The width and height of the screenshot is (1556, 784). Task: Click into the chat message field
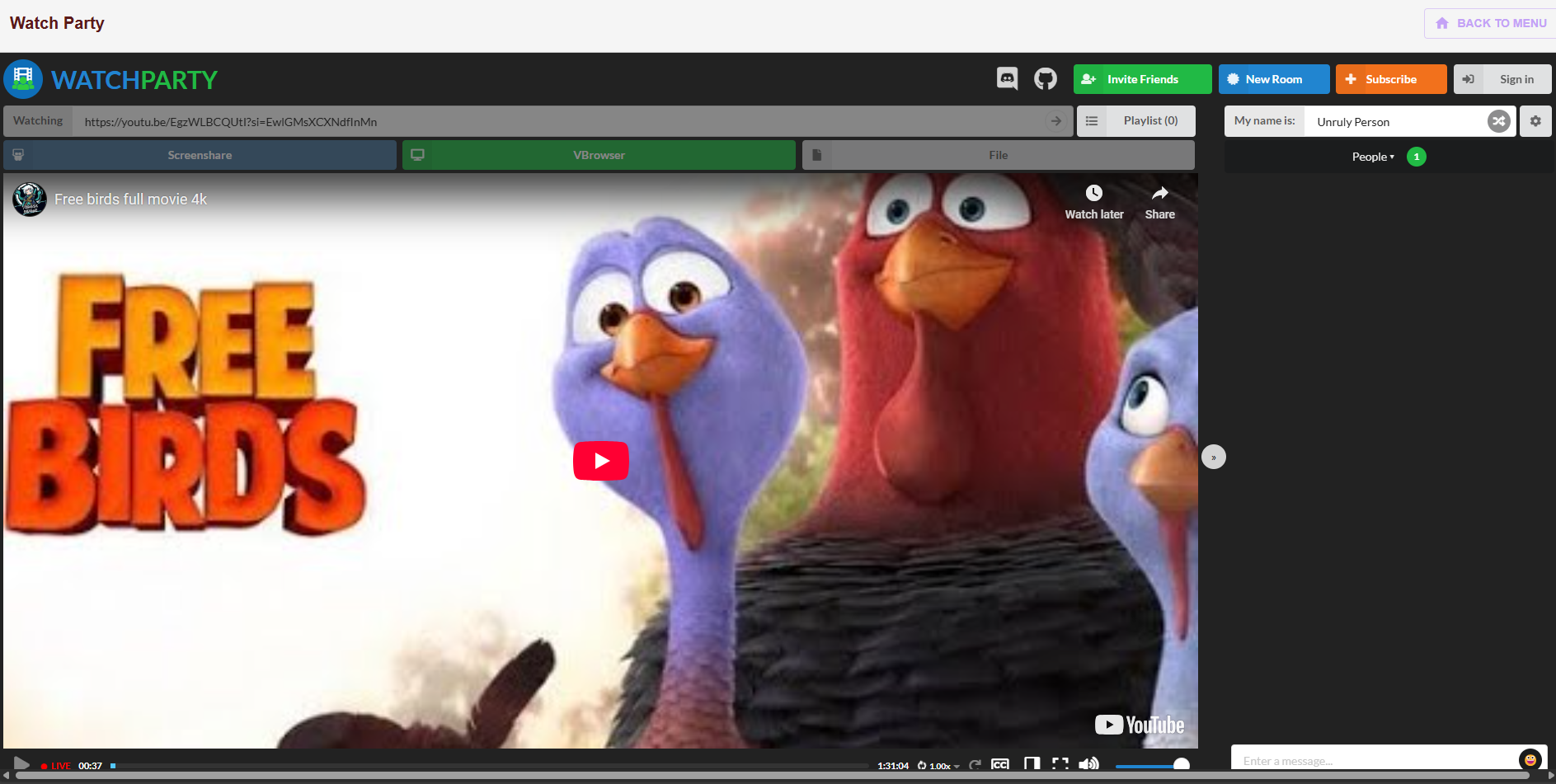[1375, 760]
